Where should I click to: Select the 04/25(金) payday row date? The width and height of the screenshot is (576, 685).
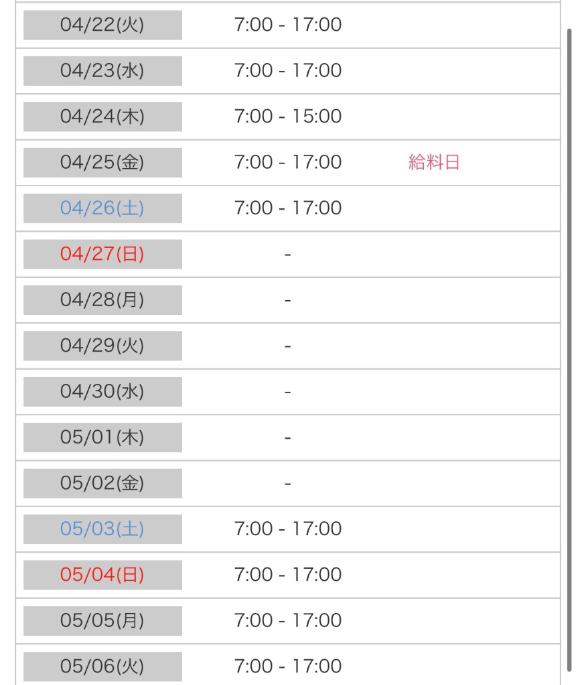coord(102,163)
